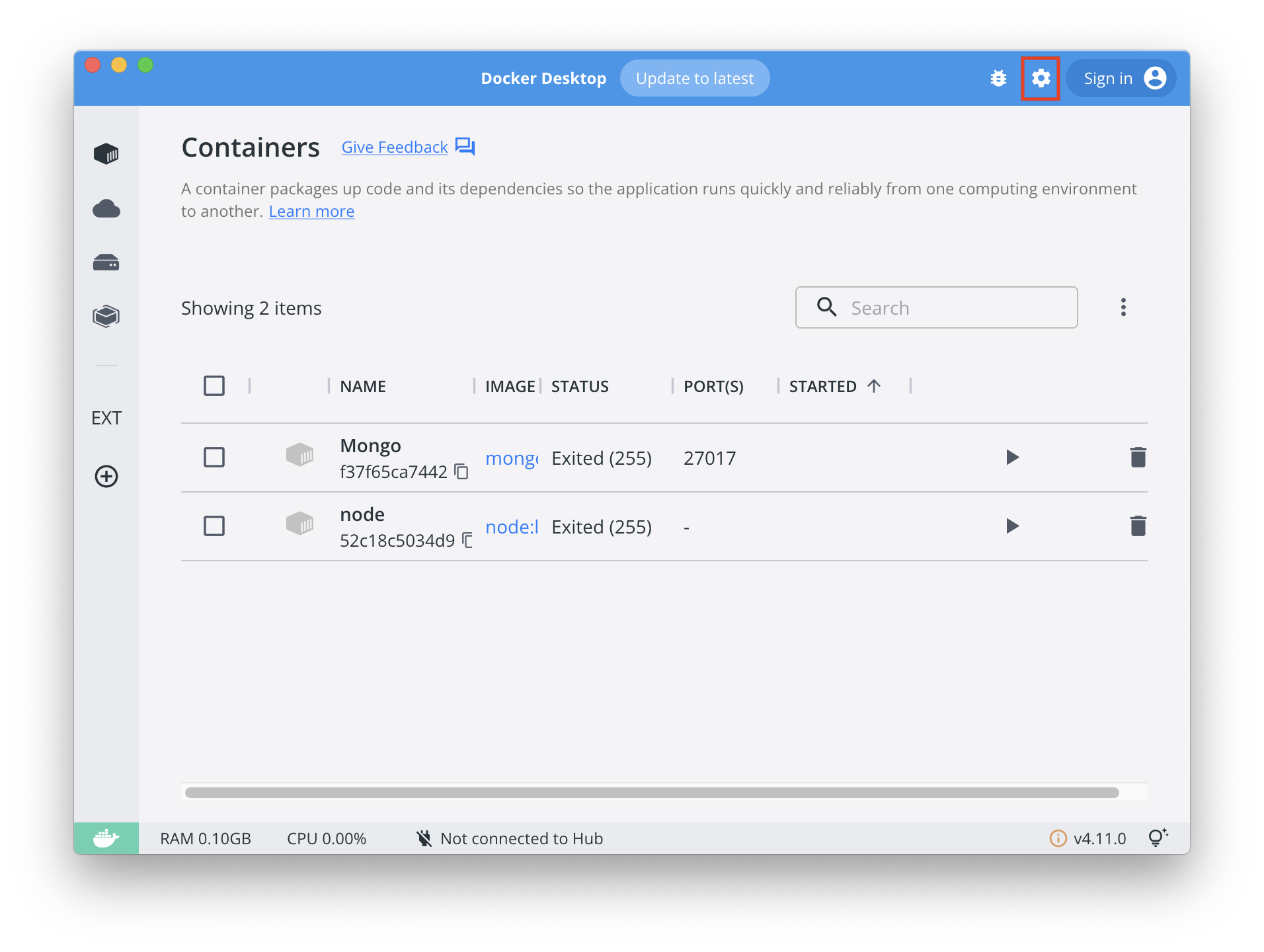Add an extension with the plus icon
This screenshot has width=1264, height=952.
pos(106,476)
